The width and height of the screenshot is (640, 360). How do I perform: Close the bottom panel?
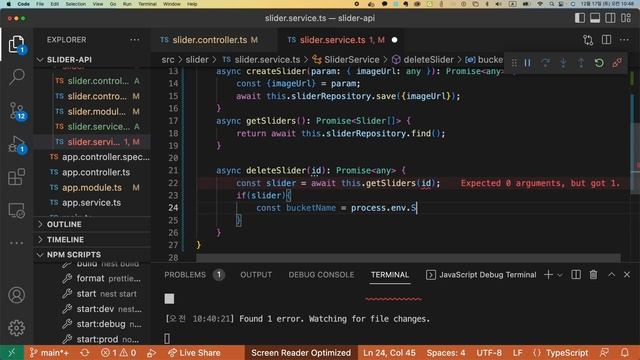click(627, 275)
